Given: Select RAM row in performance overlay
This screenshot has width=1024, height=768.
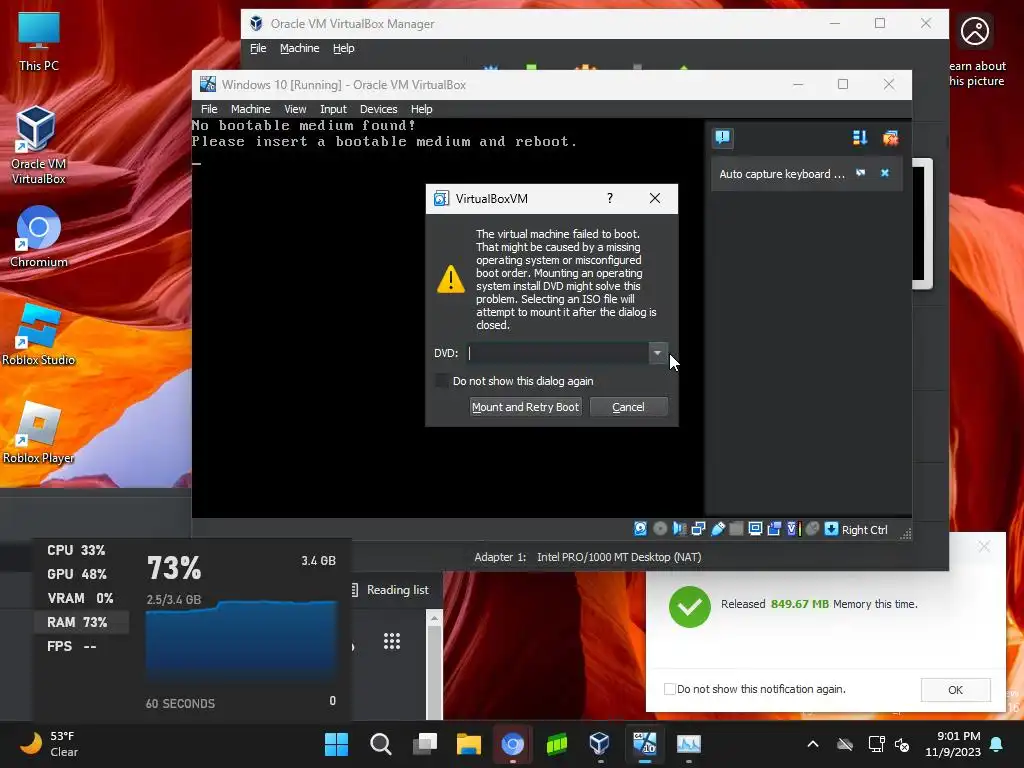Looking at the screenshot, I should [81, 622].
